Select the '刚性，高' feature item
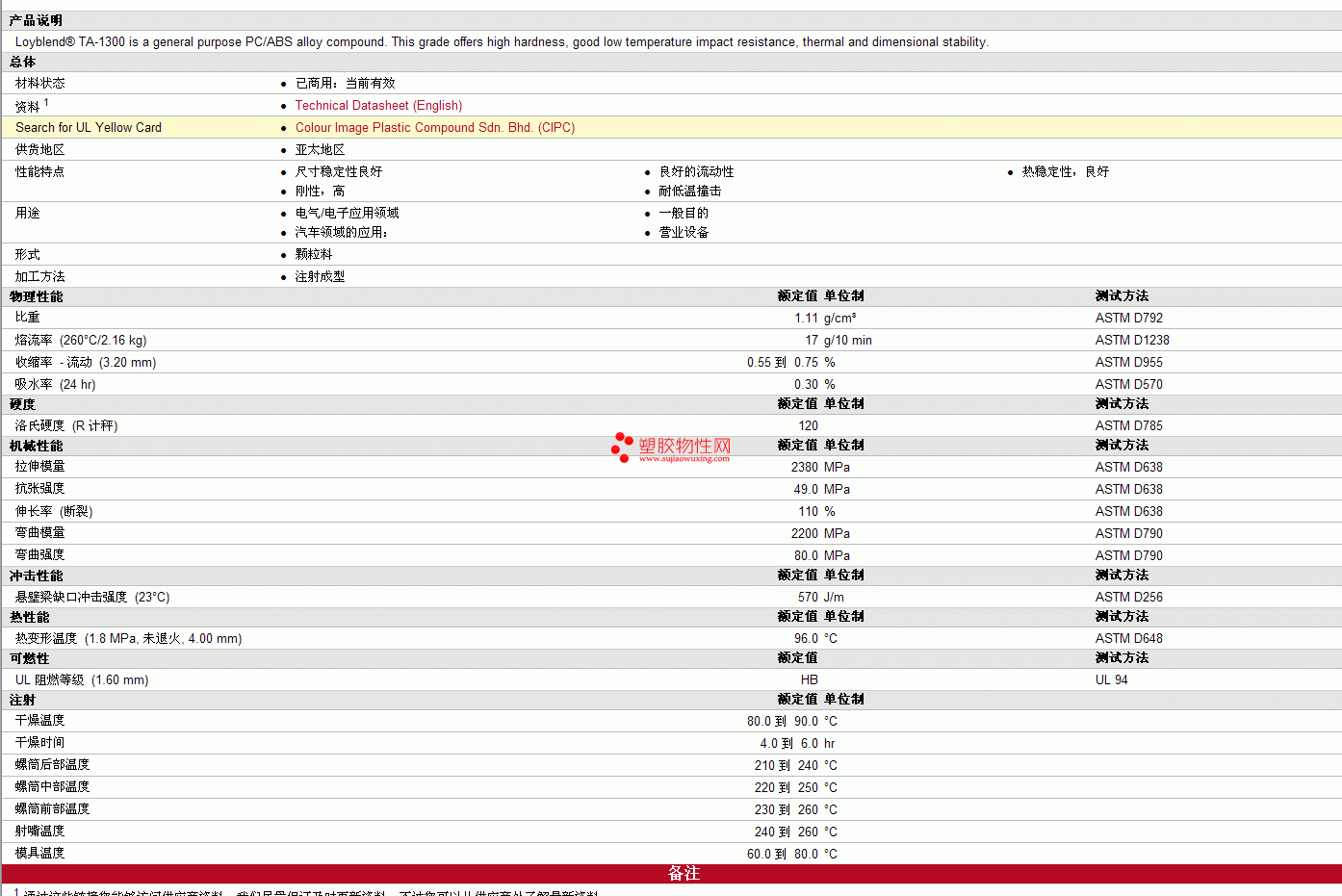 (321, 192)
